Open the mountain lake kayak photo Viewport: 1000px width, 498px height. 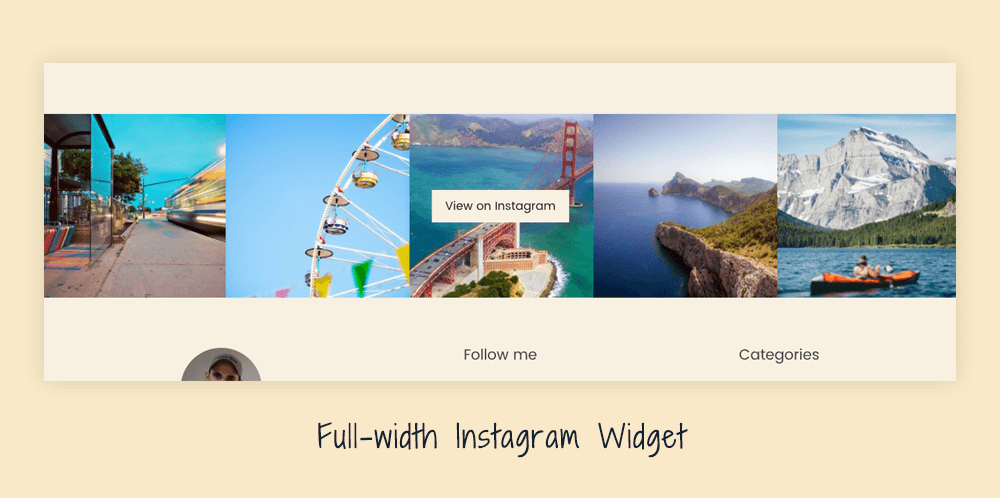(x=867, y=205)
